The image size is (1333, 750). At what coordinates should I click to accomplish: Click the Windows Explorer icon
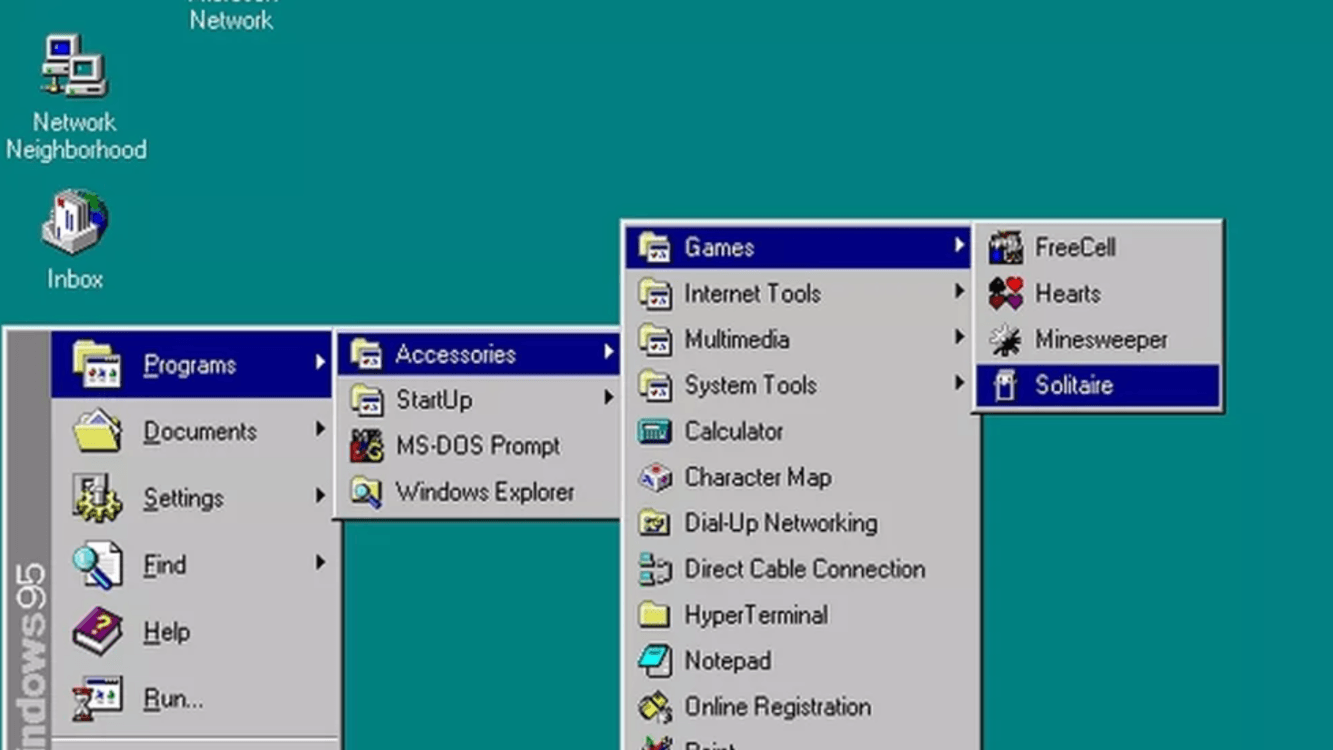point(366,492)
